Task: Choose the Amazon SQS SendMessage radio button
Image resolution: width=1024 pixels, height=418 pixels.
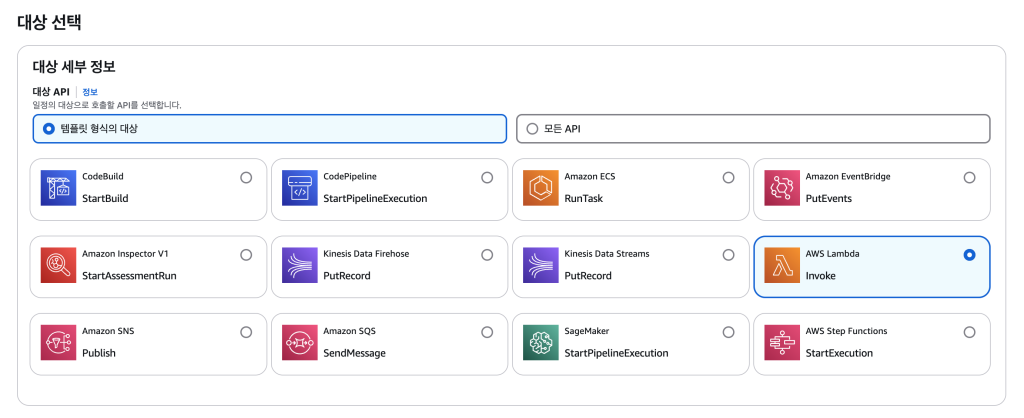Action: pyautogui.click(x=487, y=332)
